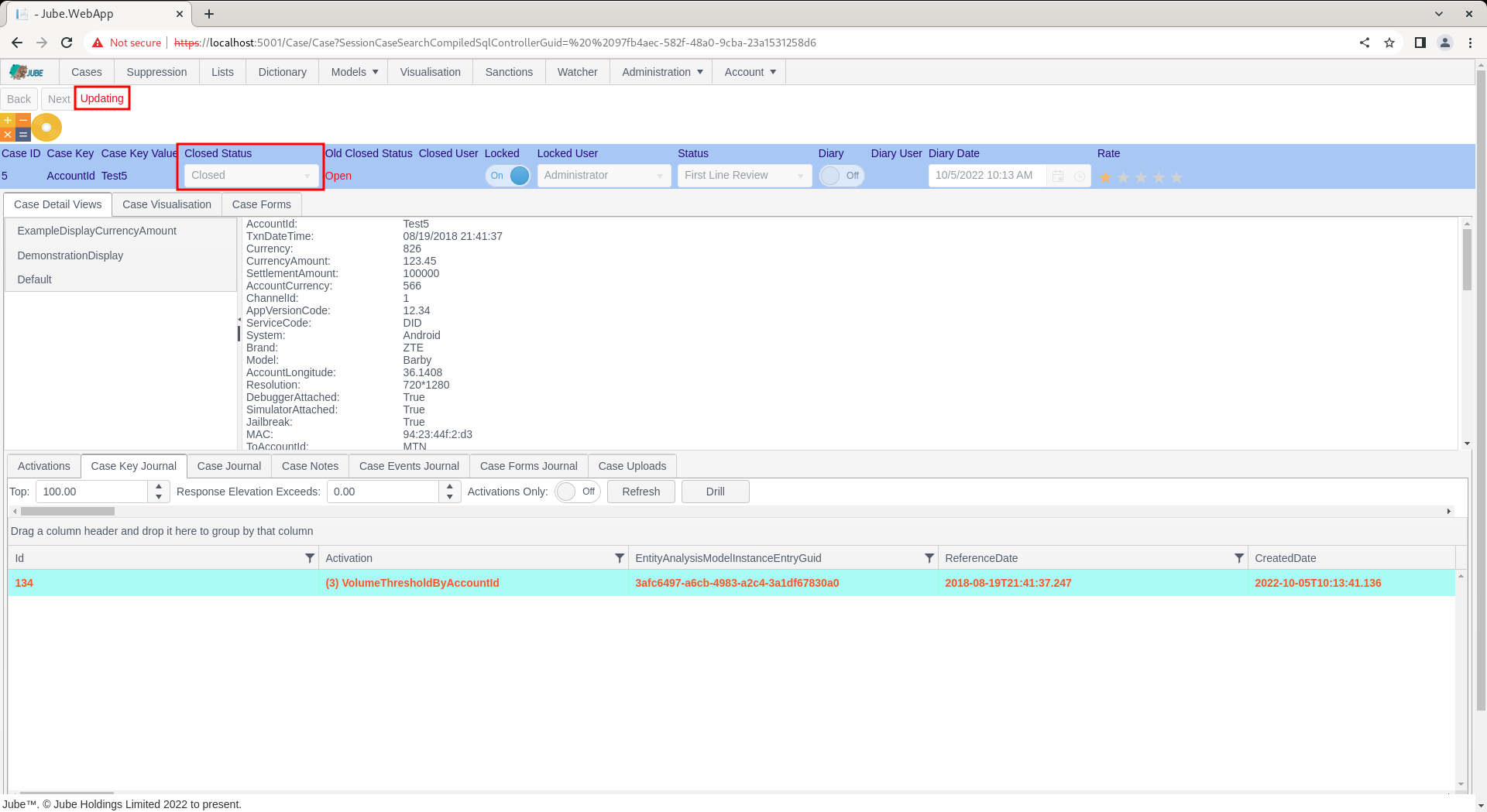View the Not secure site warning

(126, 43)
